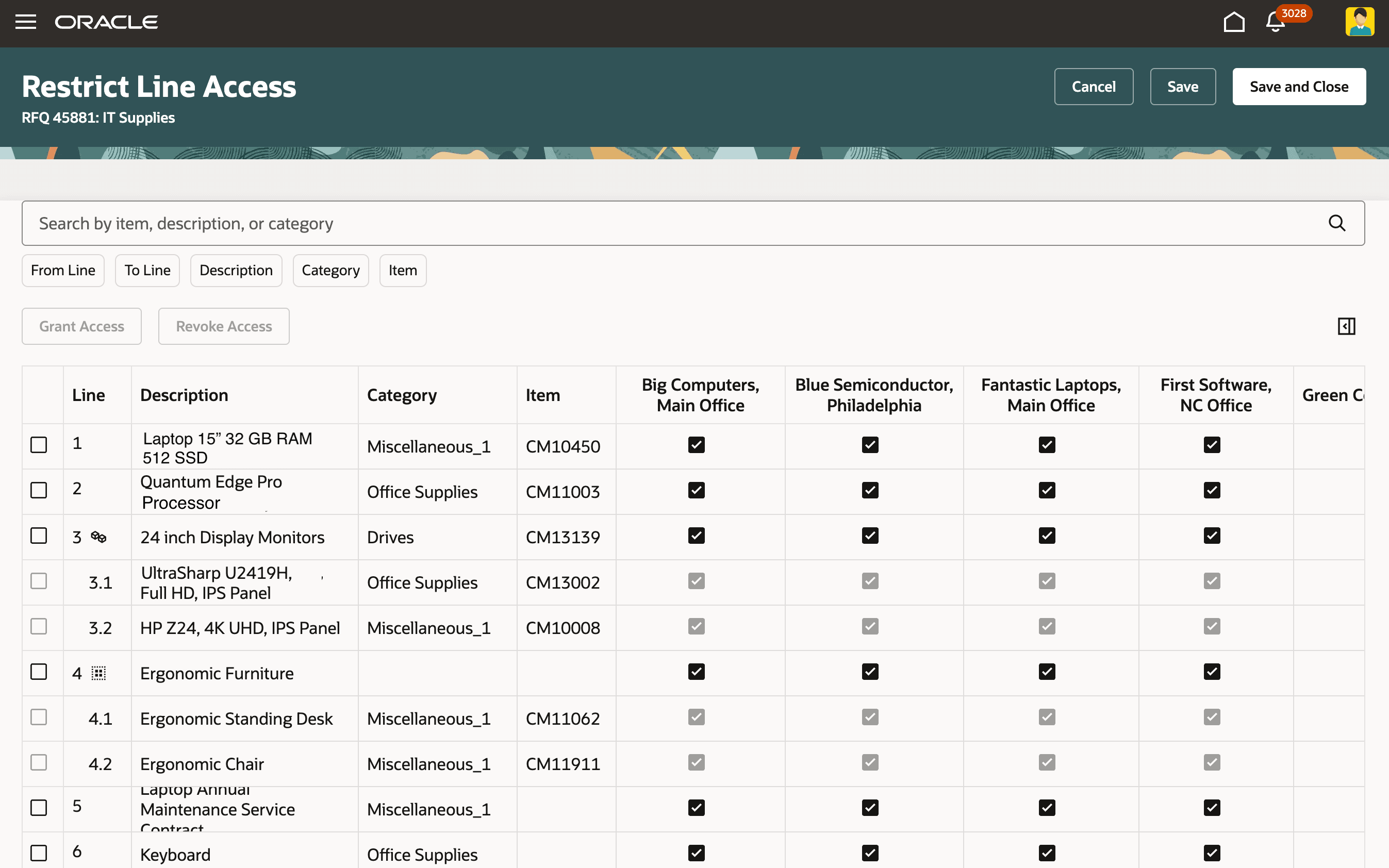Select row checkbox for line 4

click(x=39, y=672)
